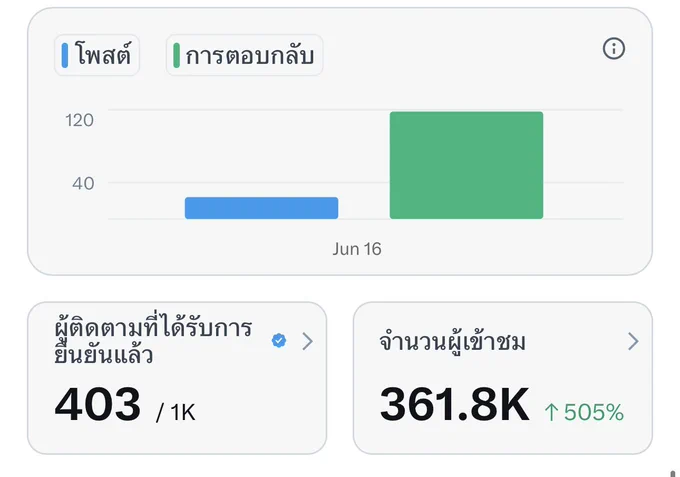680x477 pixels.
Task: Toggle the โพสต์ series legend
Action: (97, 55)
